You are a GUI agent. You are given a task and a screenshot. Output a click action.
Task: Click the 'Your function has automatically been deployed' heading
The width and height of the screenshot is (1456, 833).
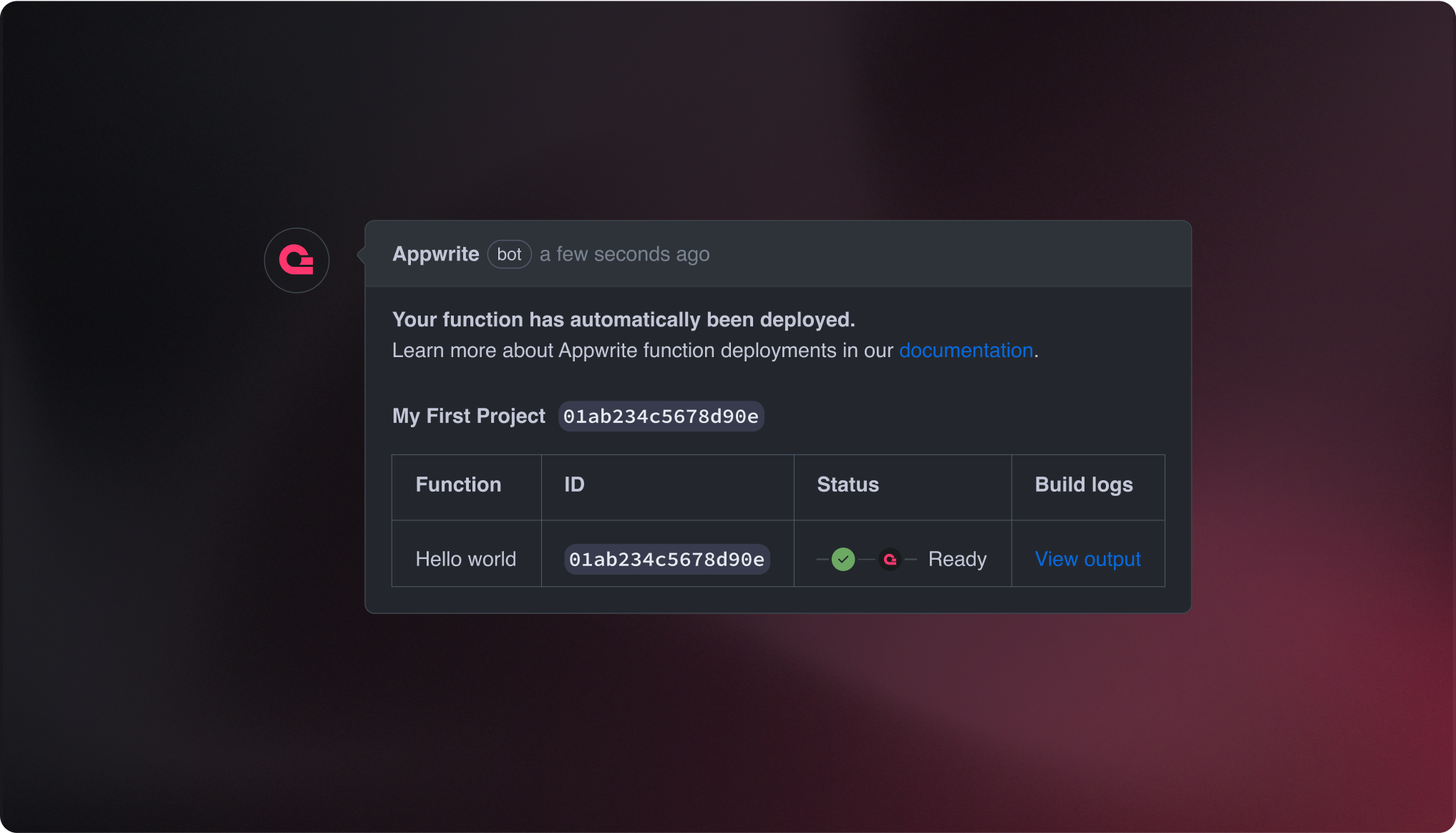point(623,319)
